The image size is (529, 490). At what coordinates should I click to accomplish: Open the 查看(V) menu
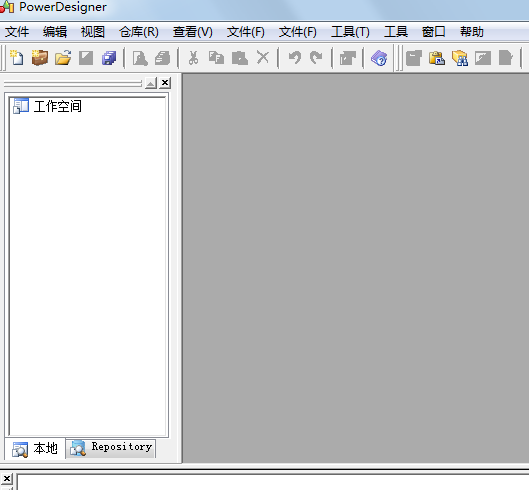[x=193, y=32]
